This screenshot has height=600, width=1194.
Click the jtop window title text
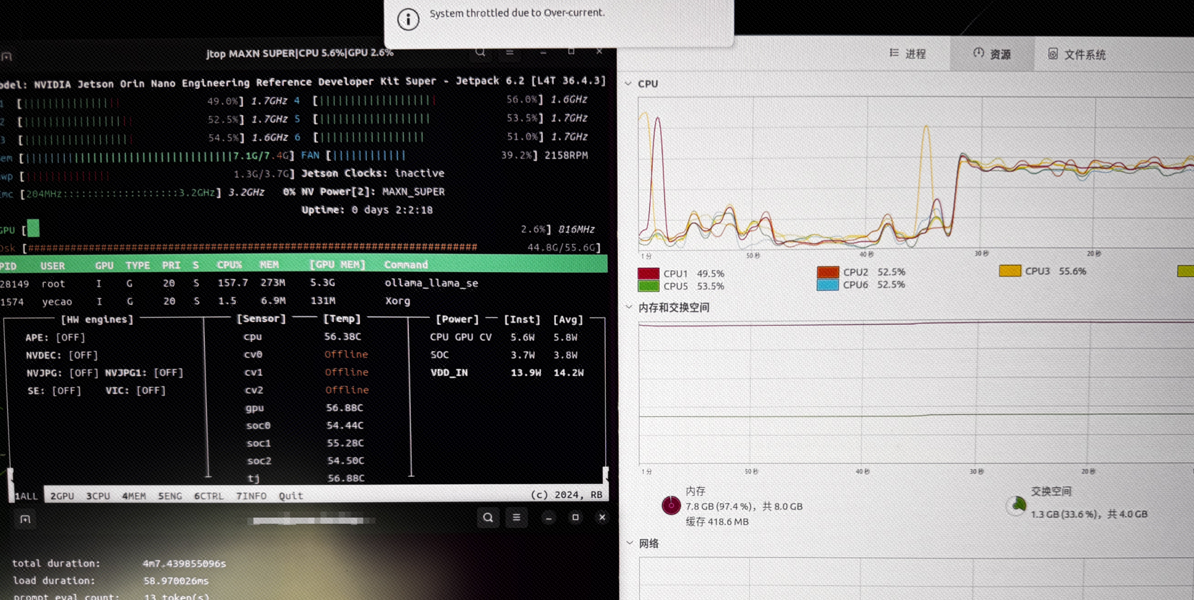[x=300, y=53]
